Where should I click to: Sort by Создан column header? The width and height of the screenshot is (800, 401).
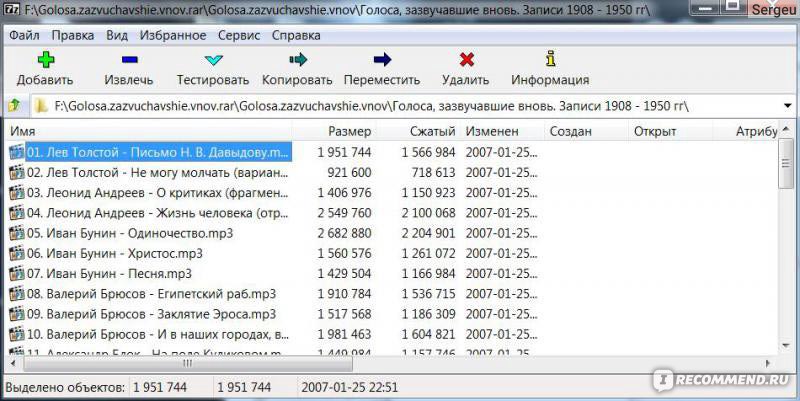click(x=586, y=131)
